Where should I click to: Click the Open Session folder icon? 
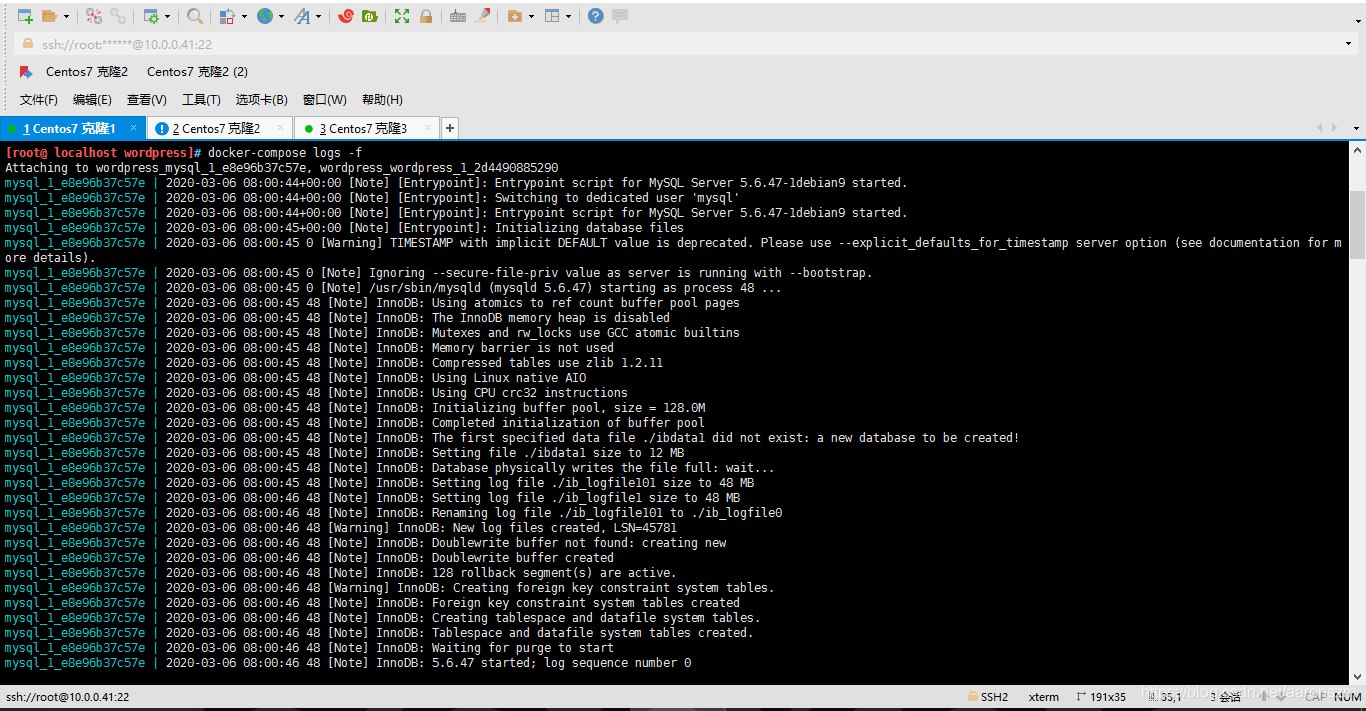50,16
